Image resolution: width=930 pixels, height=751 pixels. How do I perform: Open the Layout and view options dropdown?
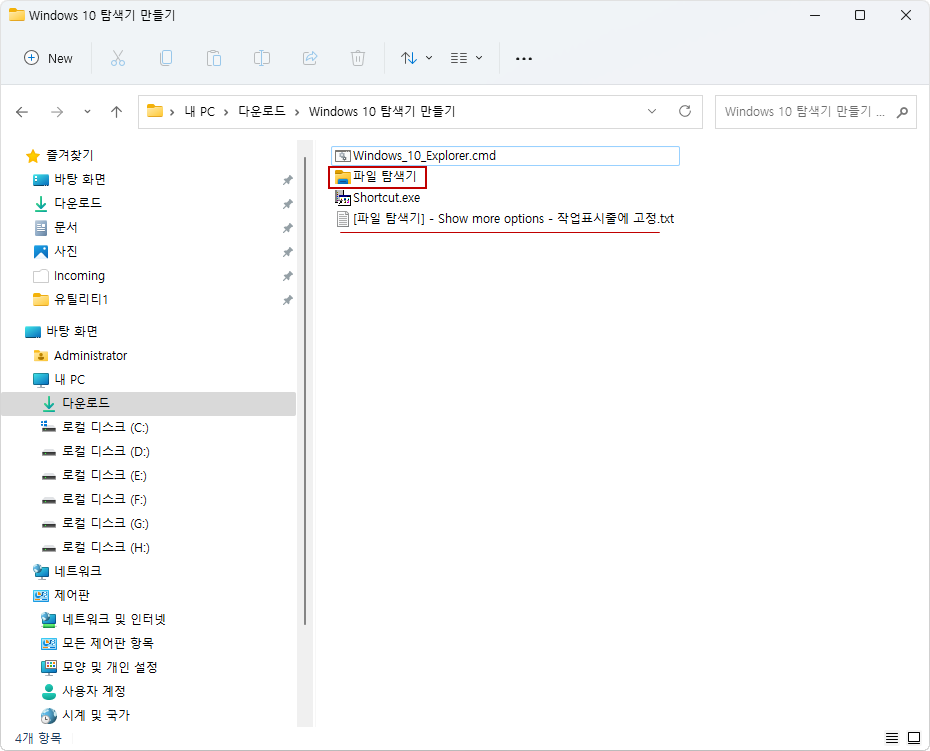[466, 58]
